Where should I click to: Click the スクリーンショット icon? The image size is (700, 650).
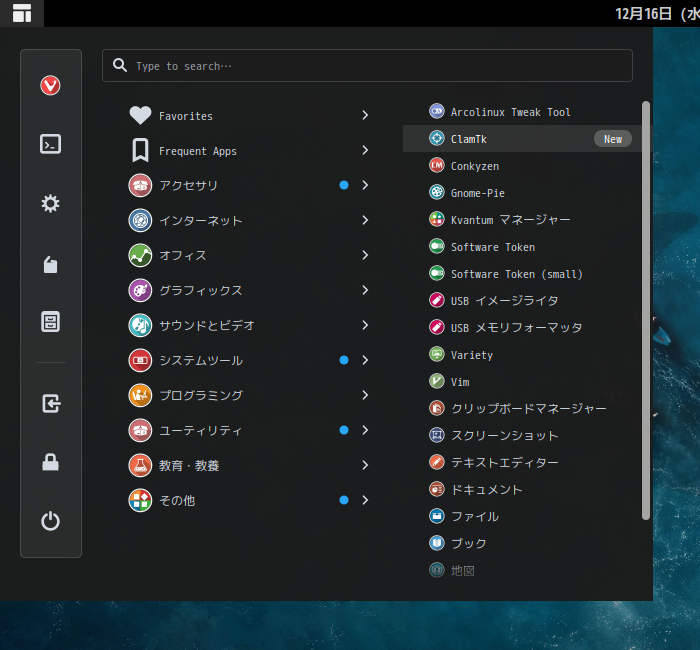(437, 435)
